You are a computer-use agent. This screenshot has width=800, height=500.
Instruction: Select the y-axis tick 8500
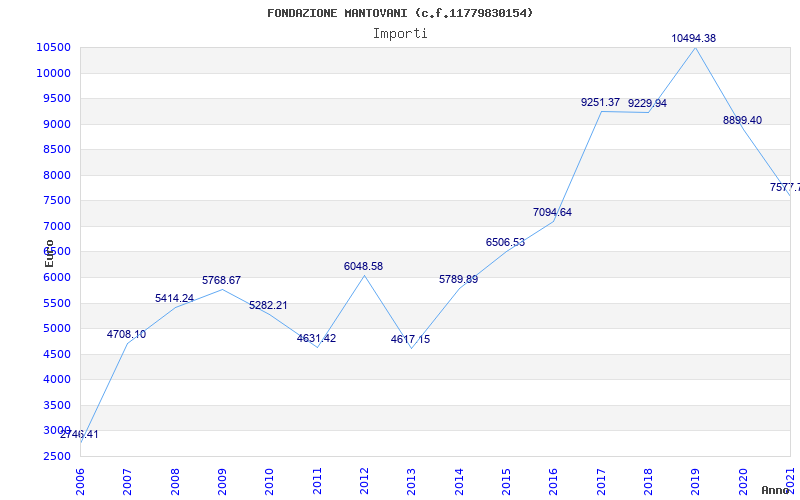[x=56, y=149]
